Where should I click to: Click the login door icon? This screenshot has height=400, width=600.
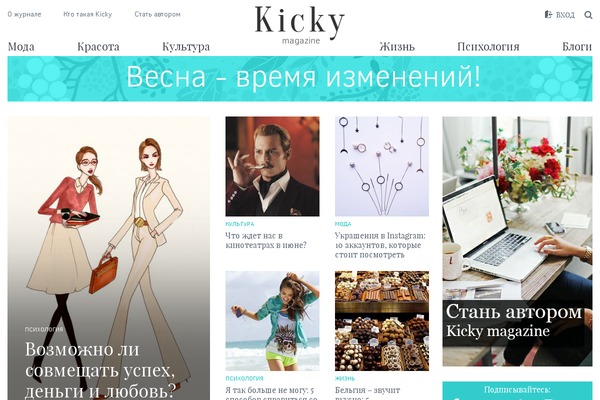pos(548,15)
